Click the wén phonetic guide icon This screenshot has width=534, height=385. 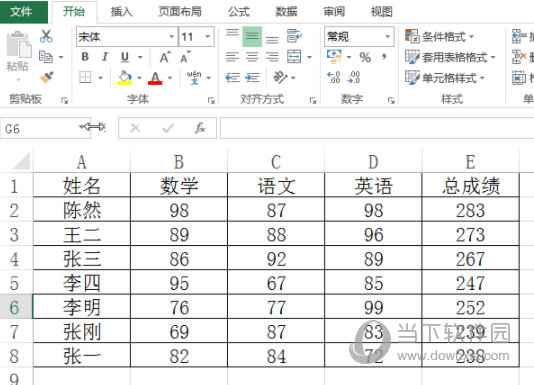[194, 78]
